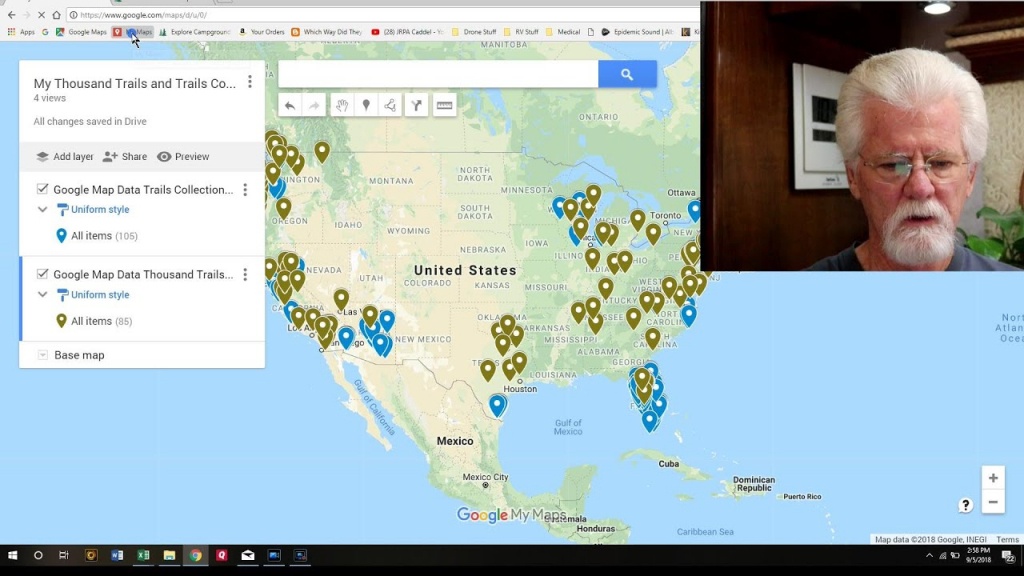1024x576 pixels.
Task: Click the map help question mark
Action: click(x=965, y=505)
